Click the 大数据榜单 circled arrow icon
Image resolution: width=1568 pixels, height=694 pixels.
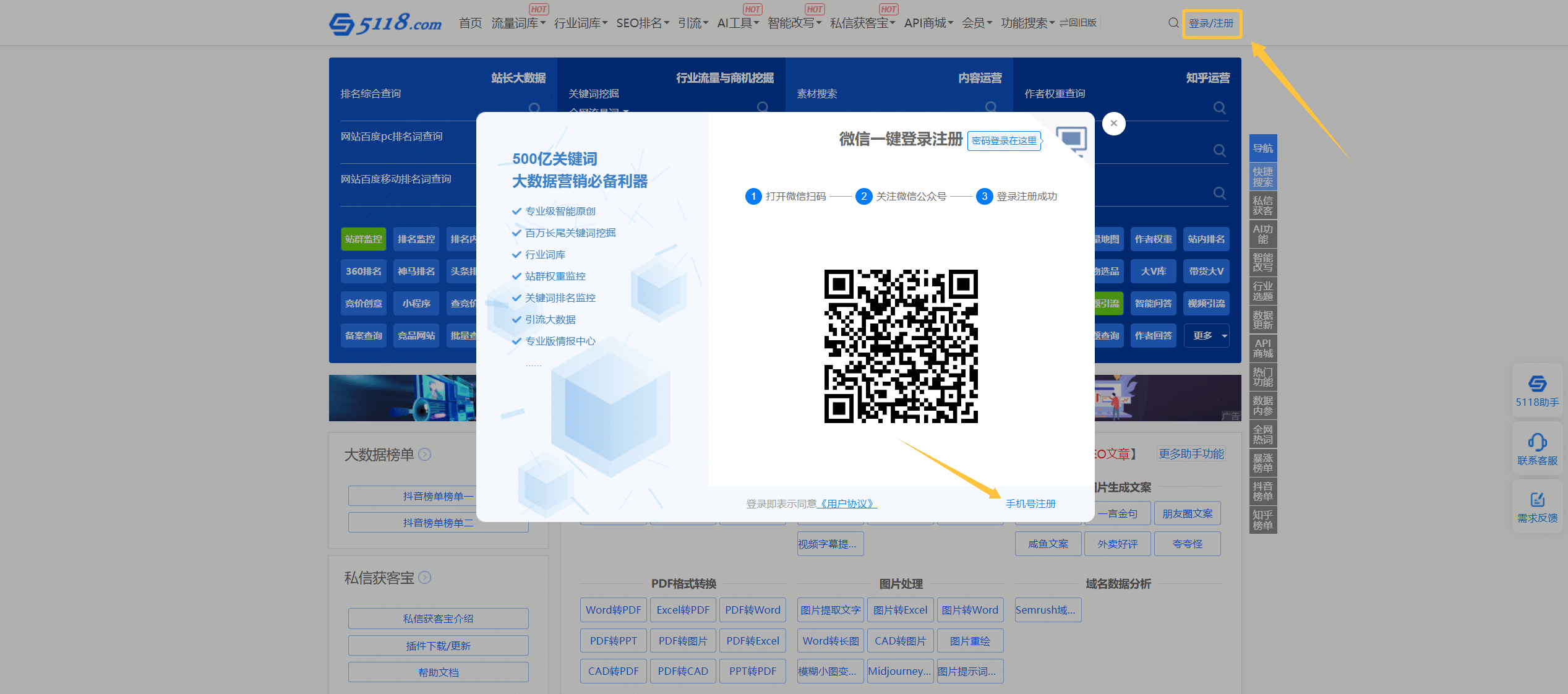425,455
